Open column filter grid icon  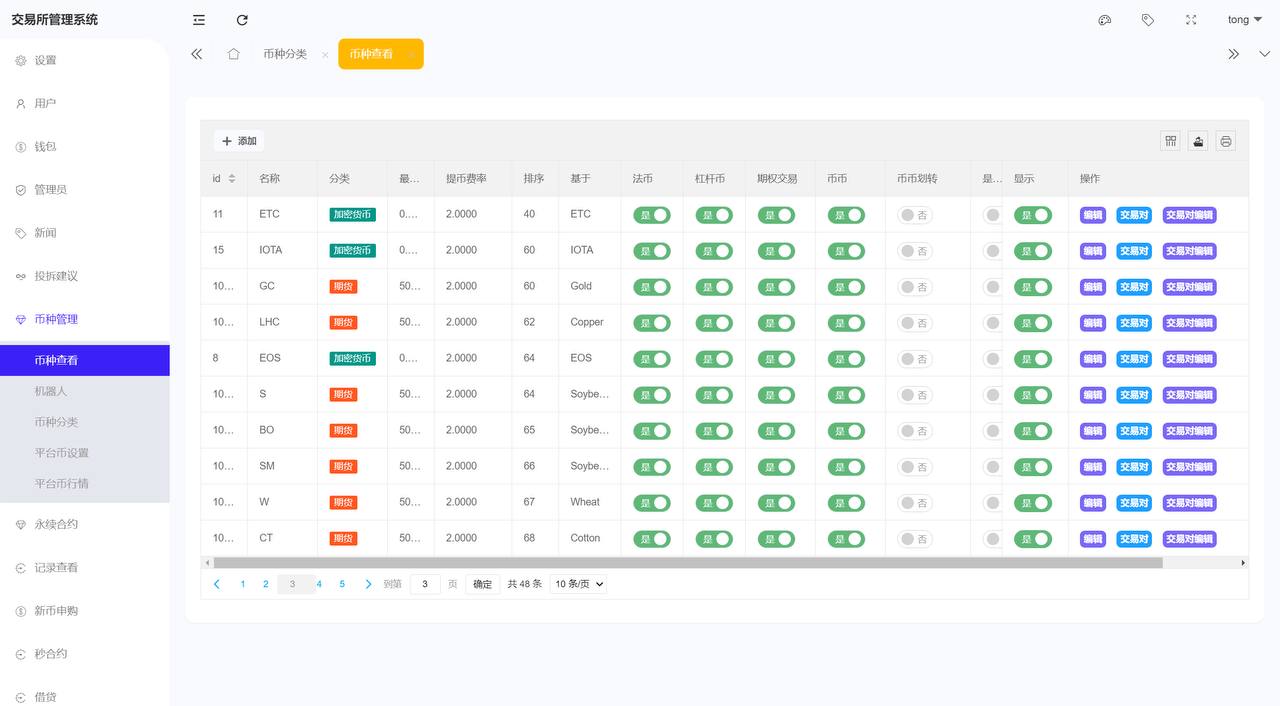[x=1170, y=141]
